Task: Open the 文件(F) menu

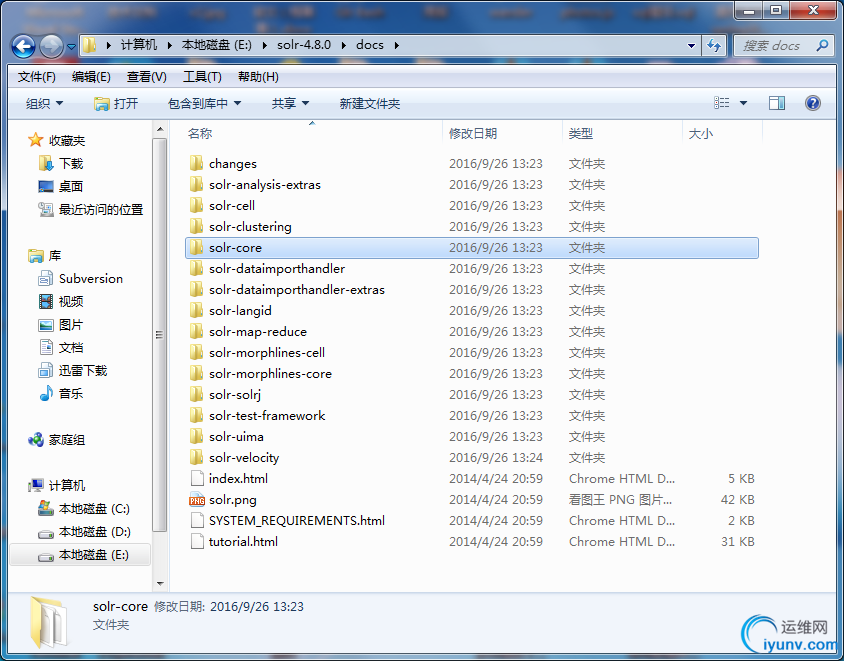Action: point(37,77)
